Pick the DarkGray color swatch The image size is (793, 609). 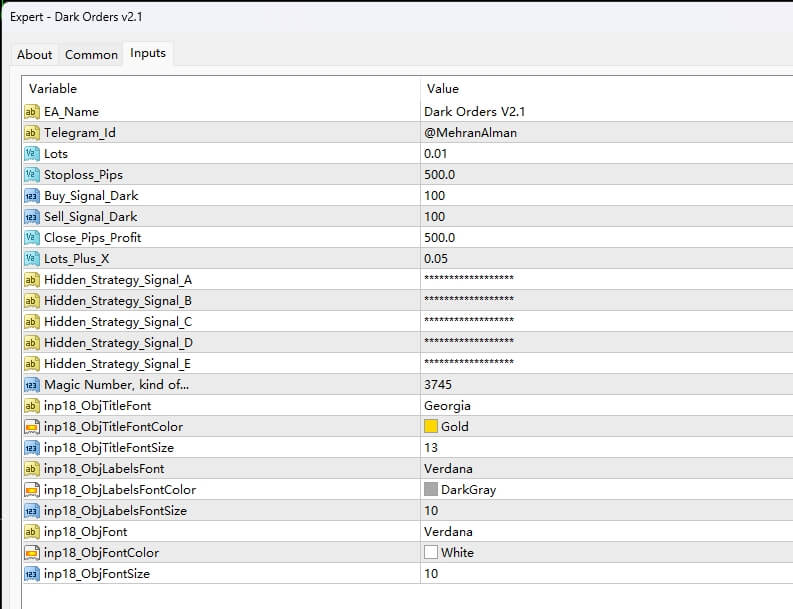point(431,489)
